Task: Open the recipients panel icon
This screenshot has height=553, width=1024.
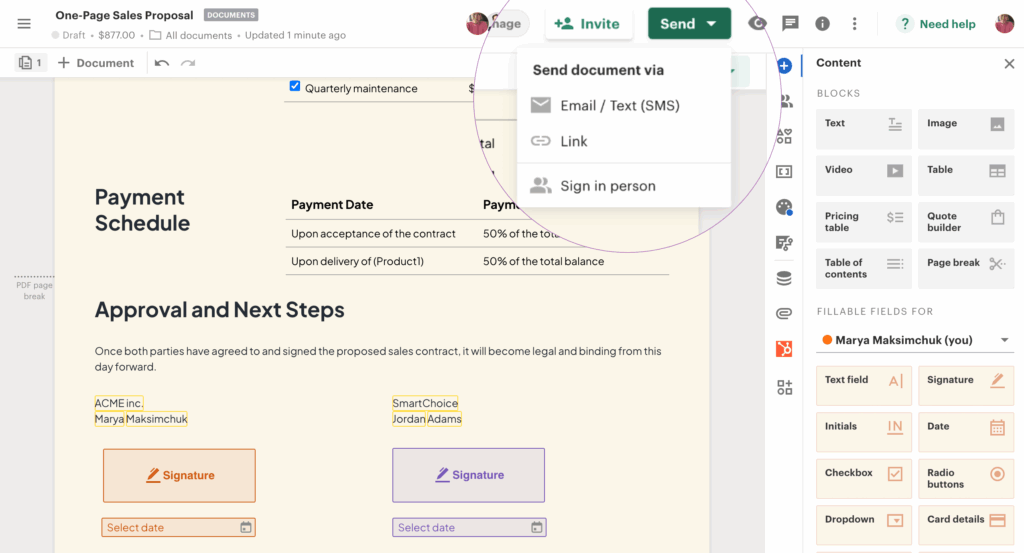Action: 784,101
